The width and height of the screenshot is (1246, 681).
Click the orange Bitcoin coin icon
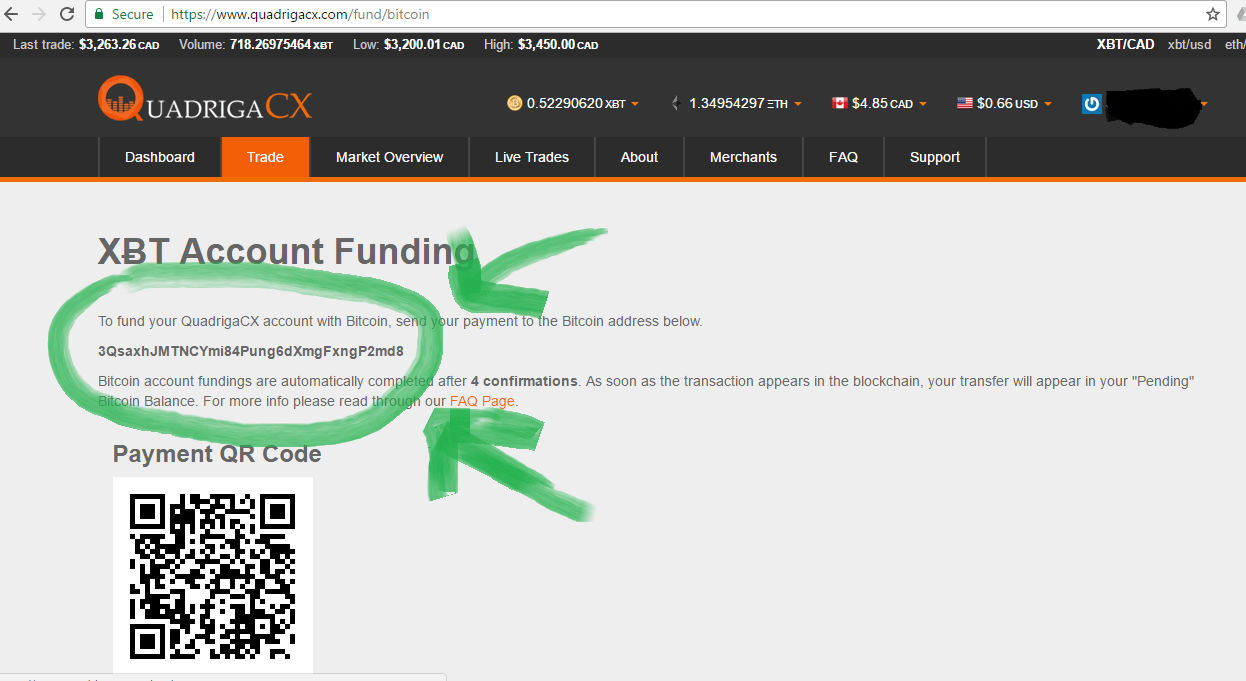point(514,103)
